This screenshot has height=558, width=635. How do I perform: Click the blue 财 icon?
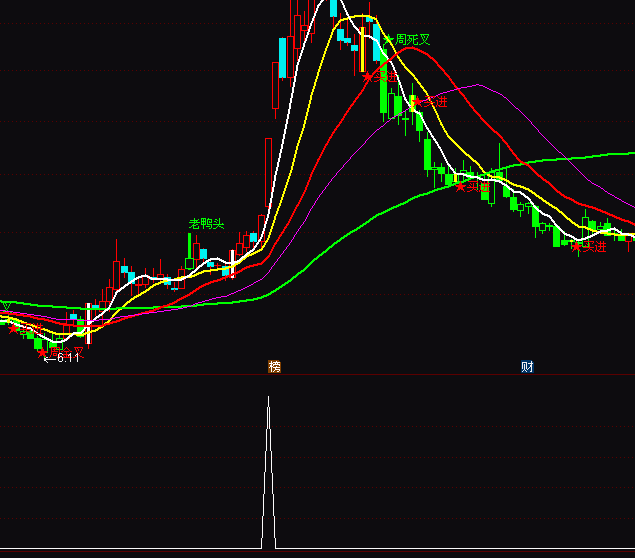(x=527, y=367)
